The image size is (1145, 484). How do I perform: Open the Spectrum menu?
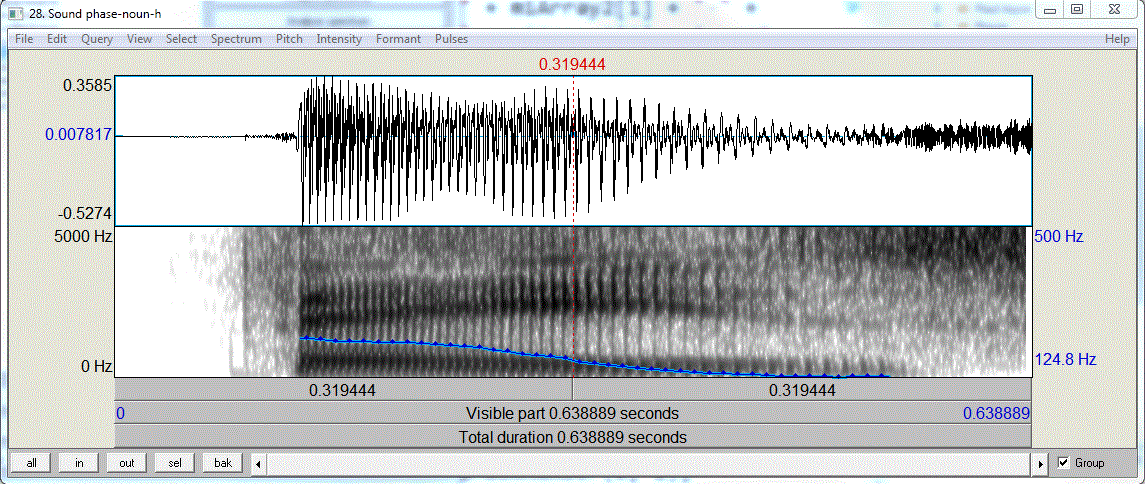[x=236, y=39]
